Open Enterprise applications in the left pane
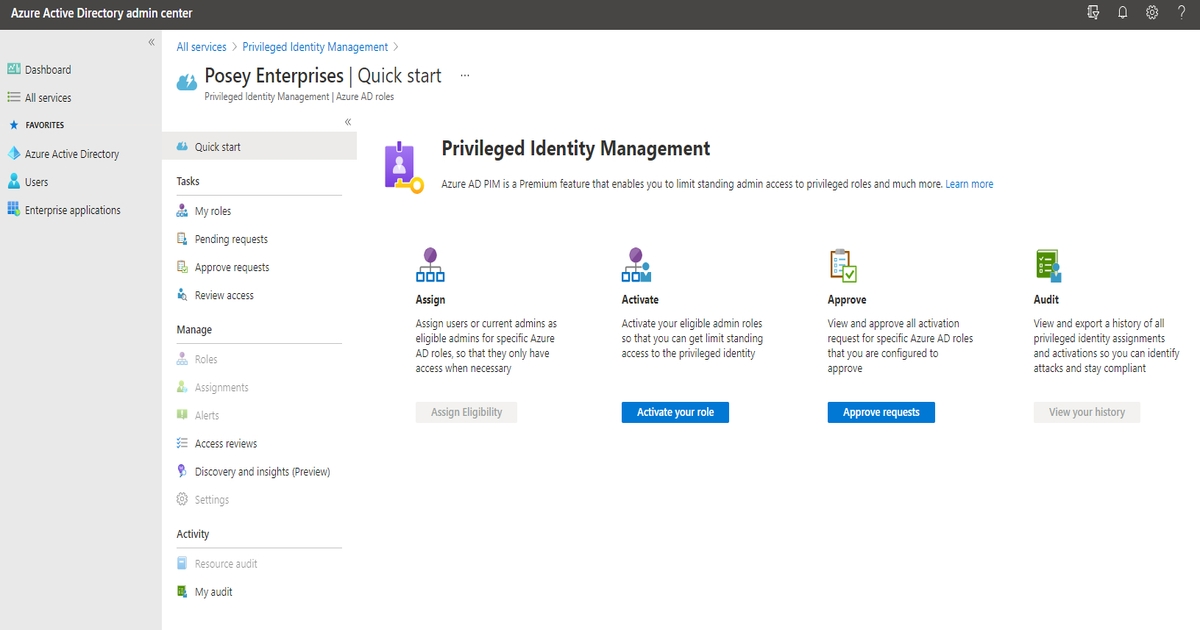Viewport: 1200px width, 630px height. tap(69, 209)
